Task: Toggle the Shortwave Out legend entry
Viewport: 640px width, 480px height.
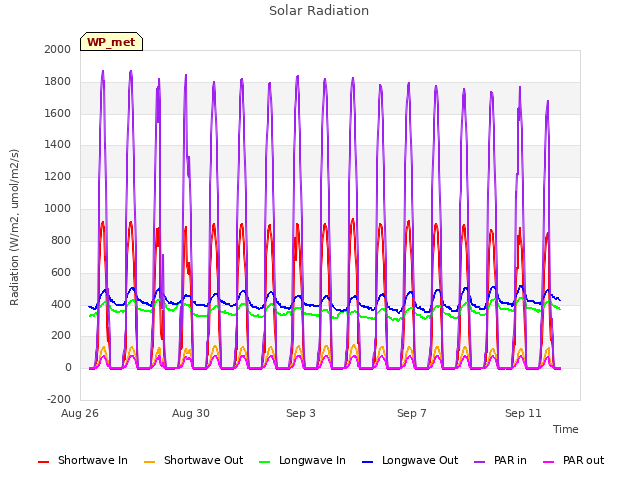Action: (193, 461)
